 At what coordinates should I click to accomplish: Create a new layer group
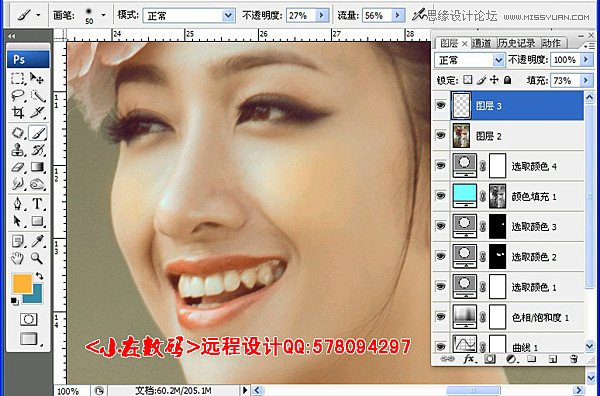coord(531,359)
